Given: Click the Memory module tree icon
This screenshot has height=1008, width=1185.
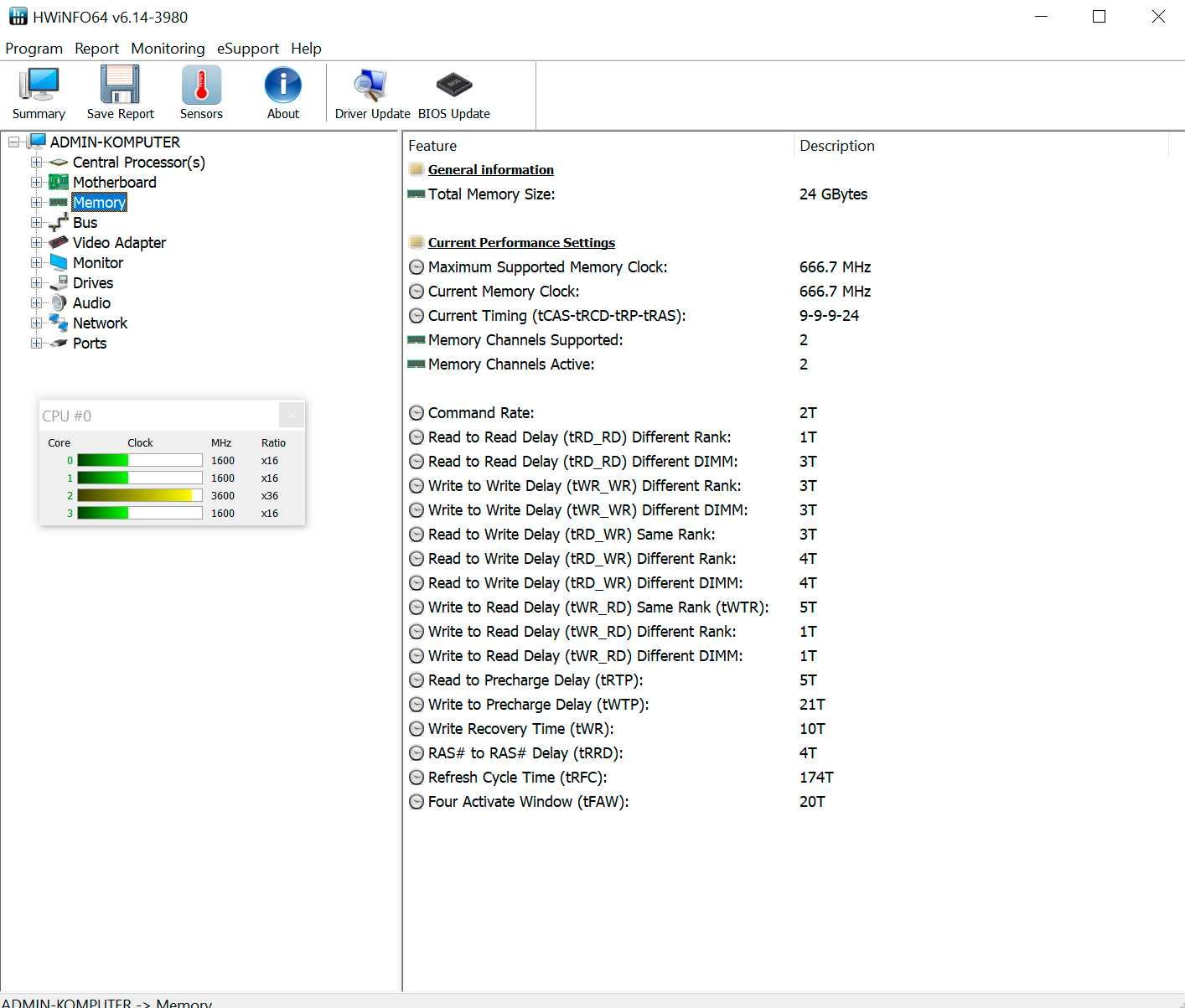Looking at the screenshot, I should [59, 202].
